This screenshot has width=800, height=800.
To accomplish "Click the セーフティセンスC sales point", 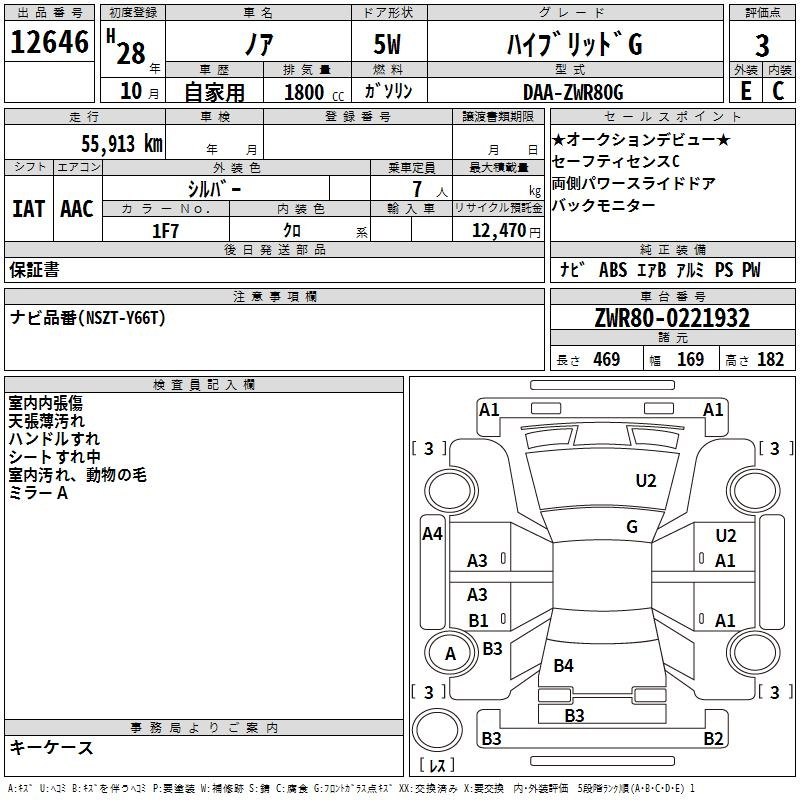I will (616, 161).
